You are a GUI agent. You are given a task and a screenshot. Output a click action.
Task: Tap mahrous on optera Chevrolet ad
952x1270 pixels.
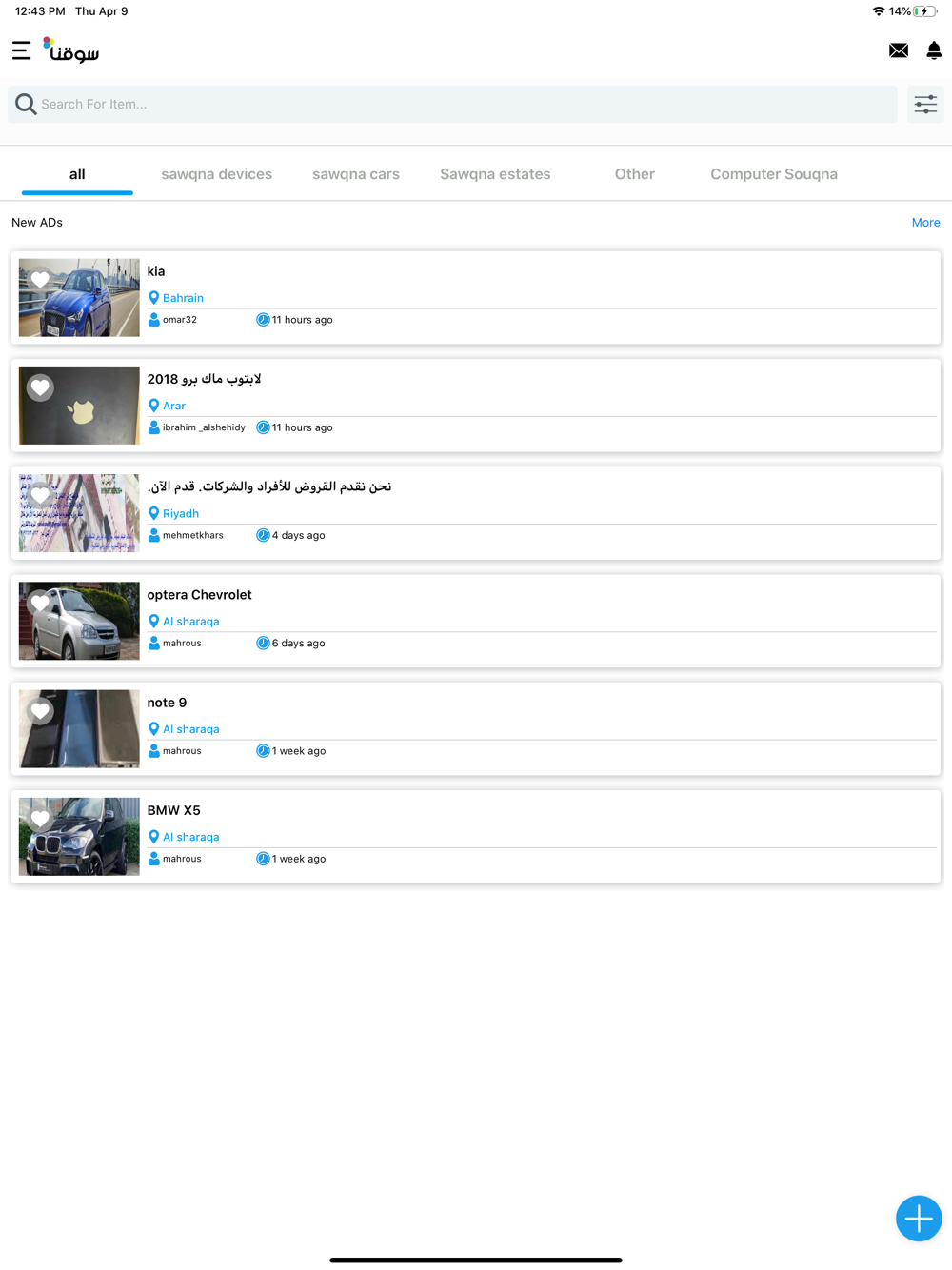coord(182,643)
